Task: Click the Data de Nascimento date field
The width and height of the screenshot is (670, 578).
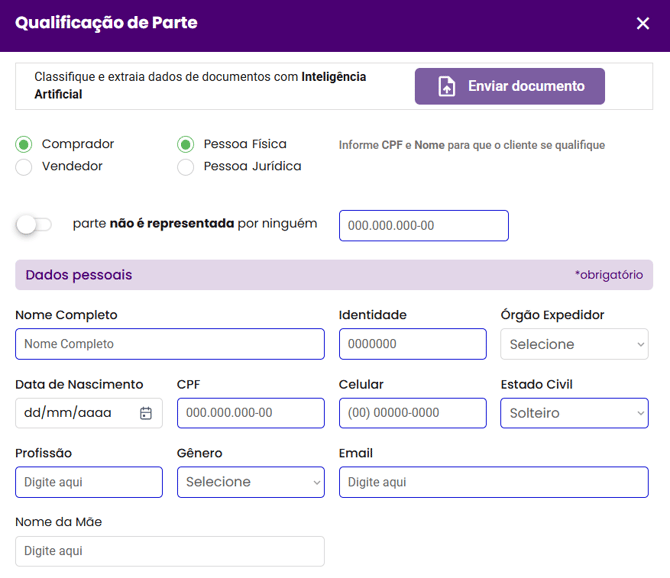Action: [x=75, y=413]
